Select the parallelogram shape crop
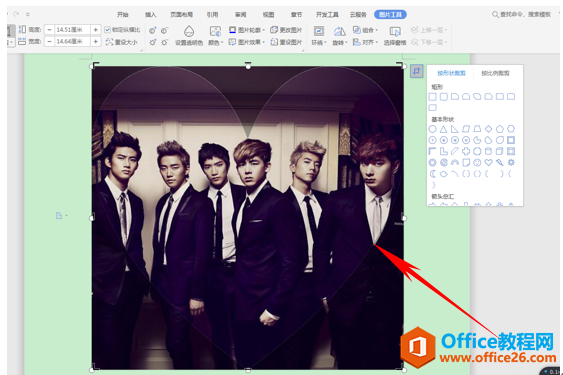The image size is (563, 375). tap(466, 129)
